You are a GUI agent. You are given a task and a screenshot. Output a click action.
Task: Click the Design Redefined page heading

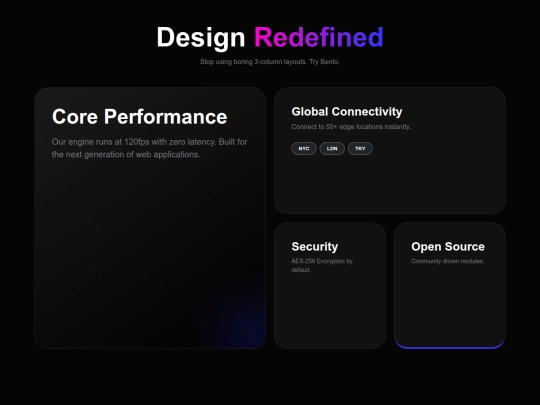coord(270,38)
